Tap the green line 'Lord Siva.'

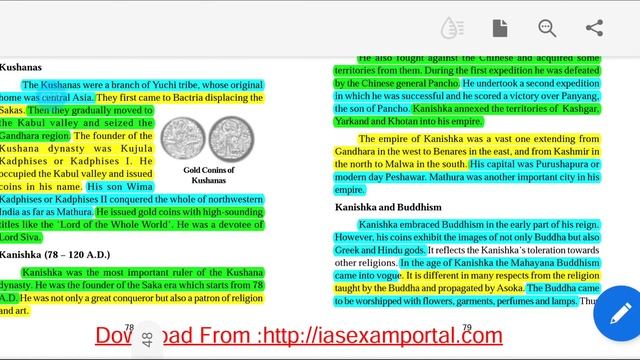pyautogui.click(x=20, y=237)
